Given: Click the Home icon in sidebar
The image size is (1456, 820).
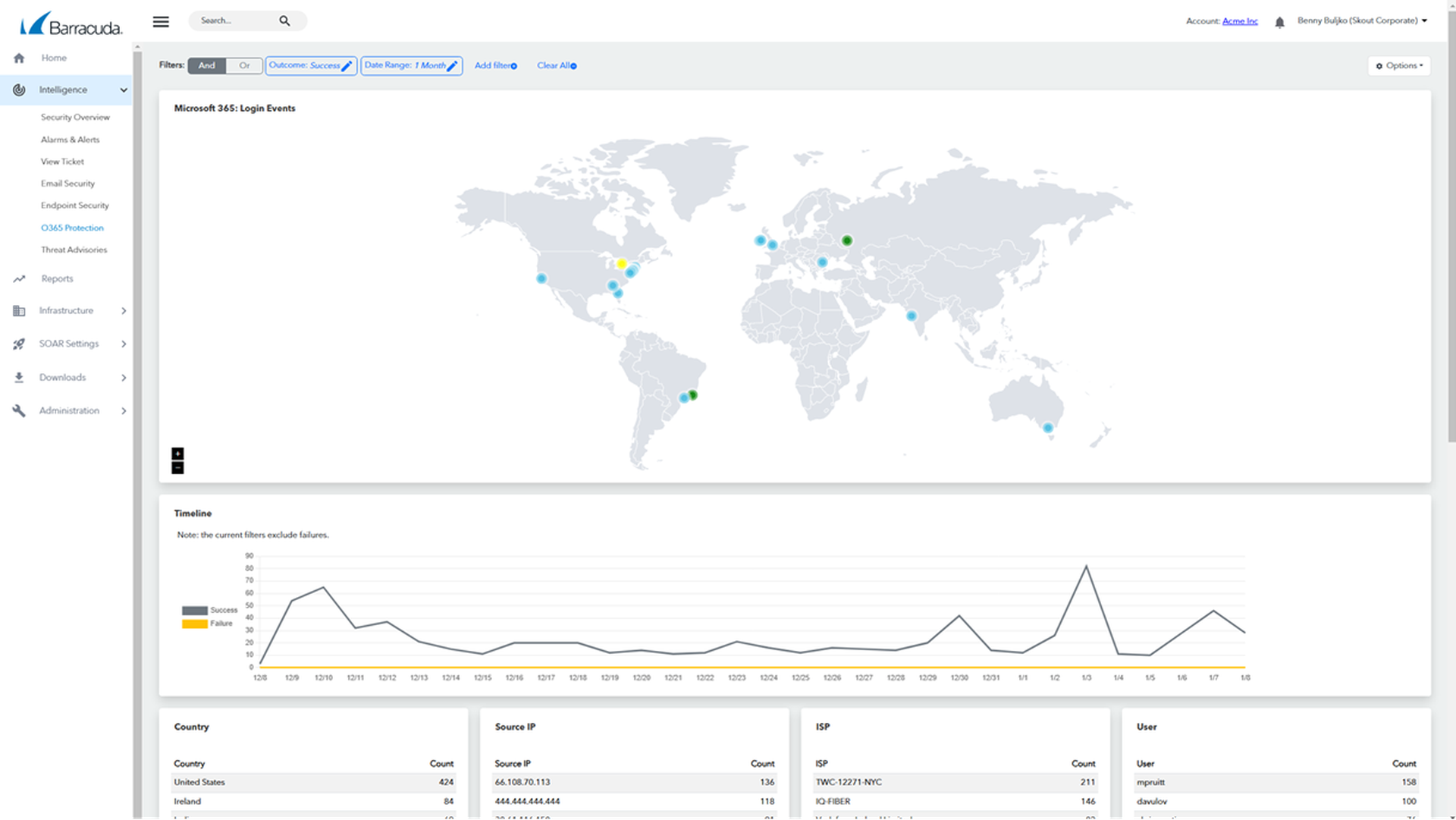Looking at the screenshot, I should [x=19, y=58].
